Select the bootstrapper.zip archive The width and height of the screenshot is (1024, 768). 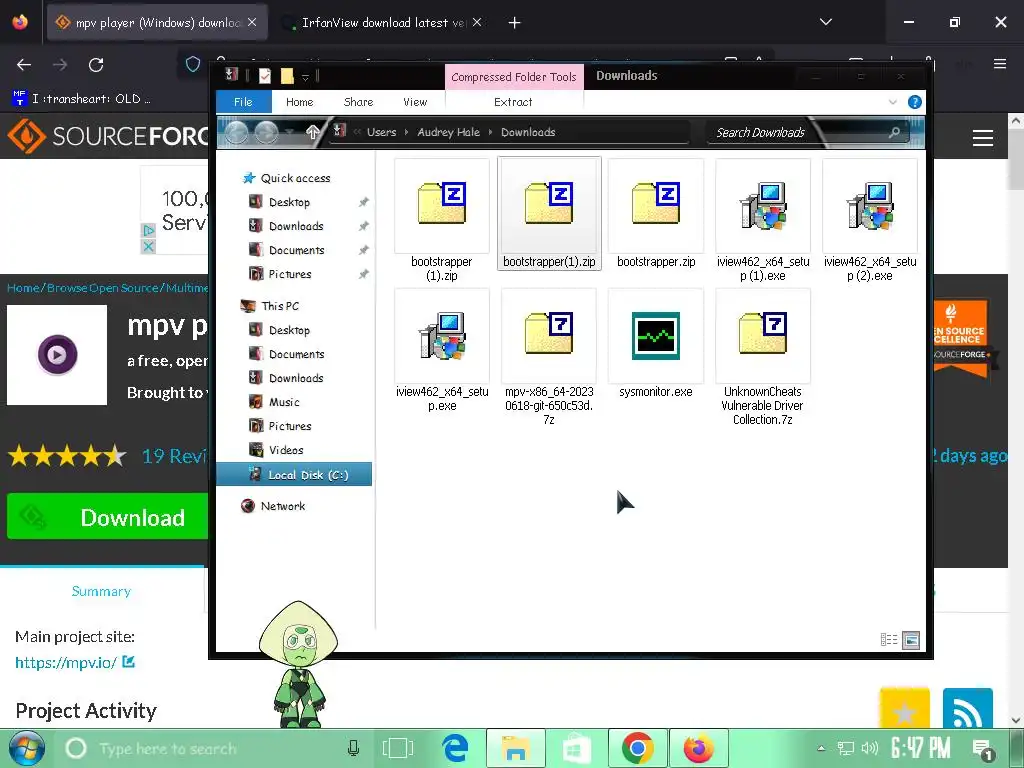tap(656, 214)
